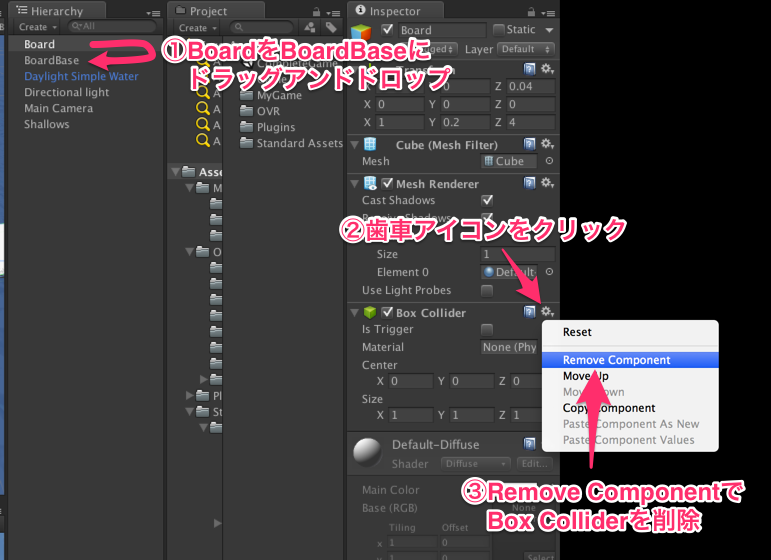
Task: Open Box Collider gear settings icon
Action: pyautogui.click(x=547, y=312)
